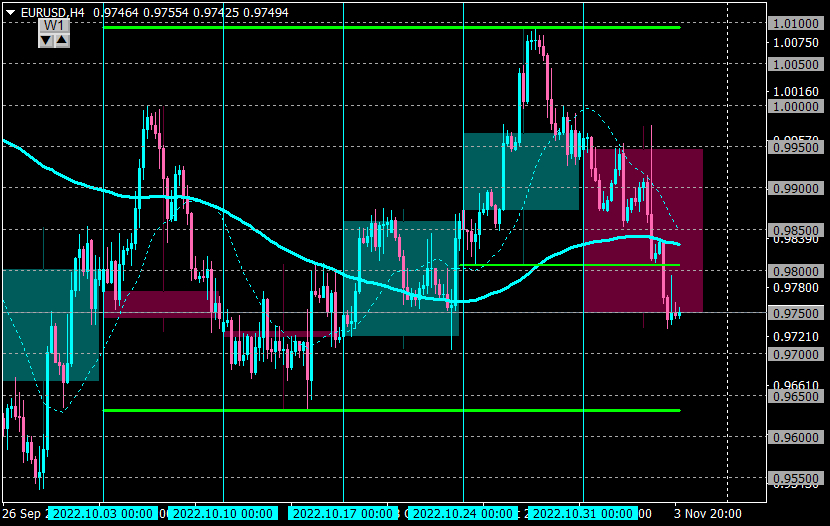
Task: Click the 2022.10.24 00:00 date label
Action: pyautogui.click(x=463, y=513)
